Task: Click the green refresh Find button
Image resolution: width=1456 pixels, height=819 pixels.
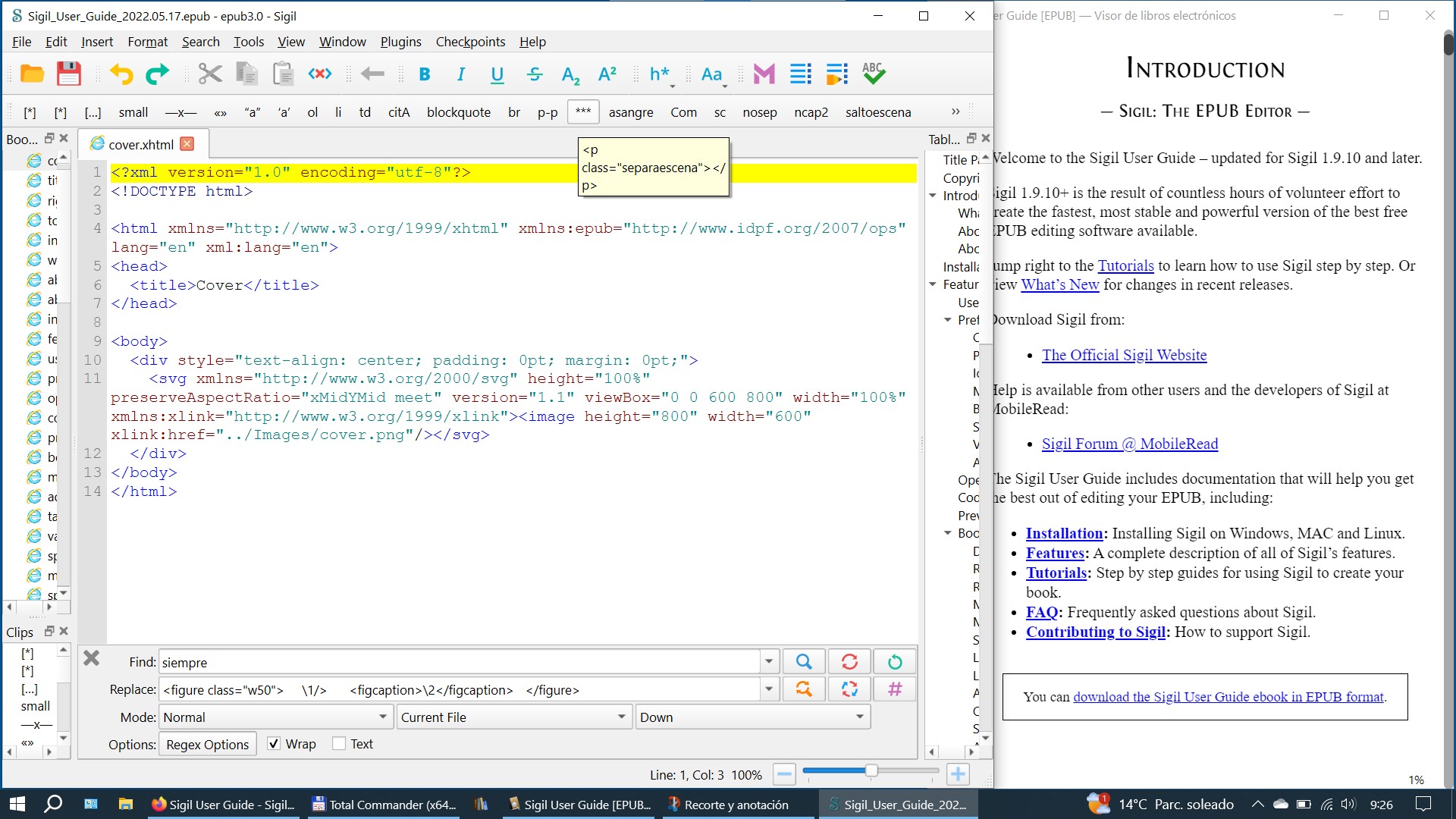Action: point(895,662)
